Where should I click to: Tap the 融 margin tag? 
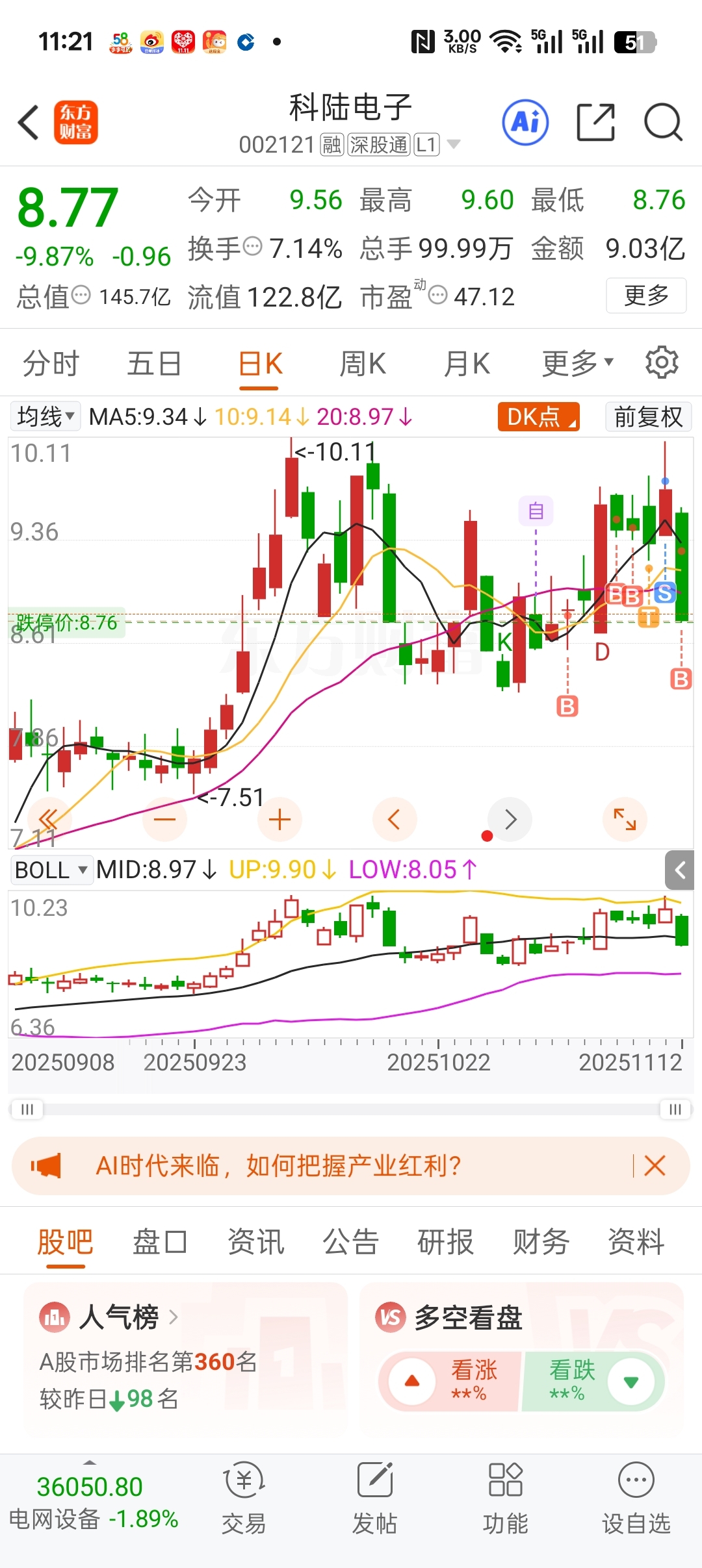click(331, 145)
